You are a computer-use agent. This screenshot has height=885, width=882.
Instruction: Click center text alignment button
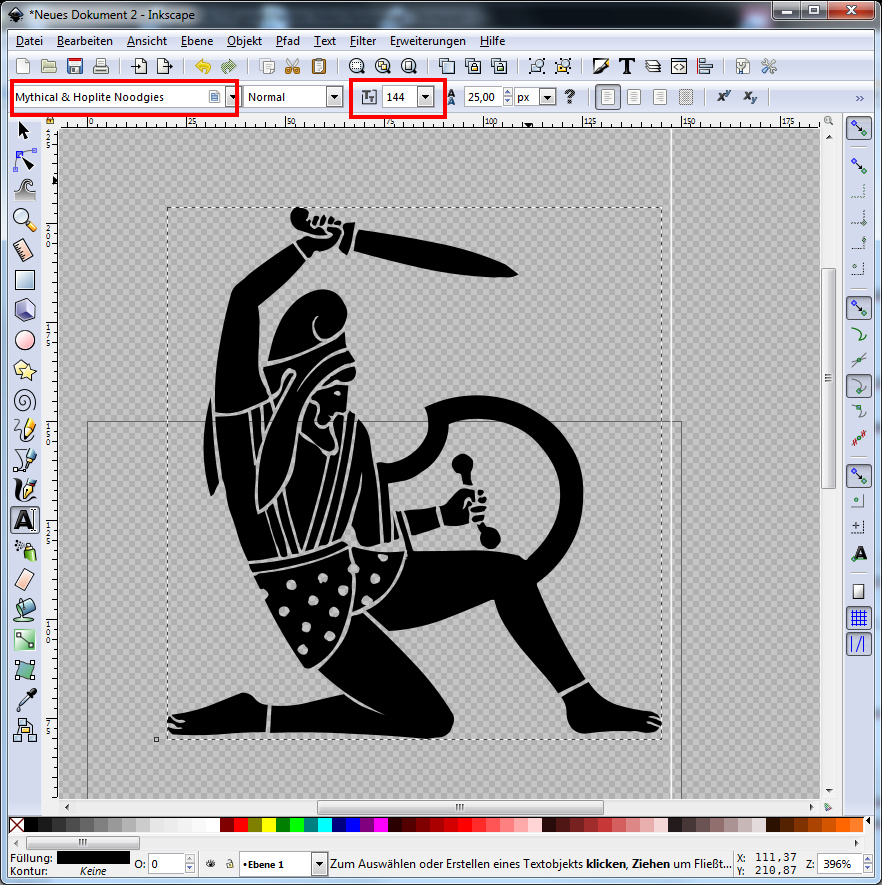[x=633, y=97]
